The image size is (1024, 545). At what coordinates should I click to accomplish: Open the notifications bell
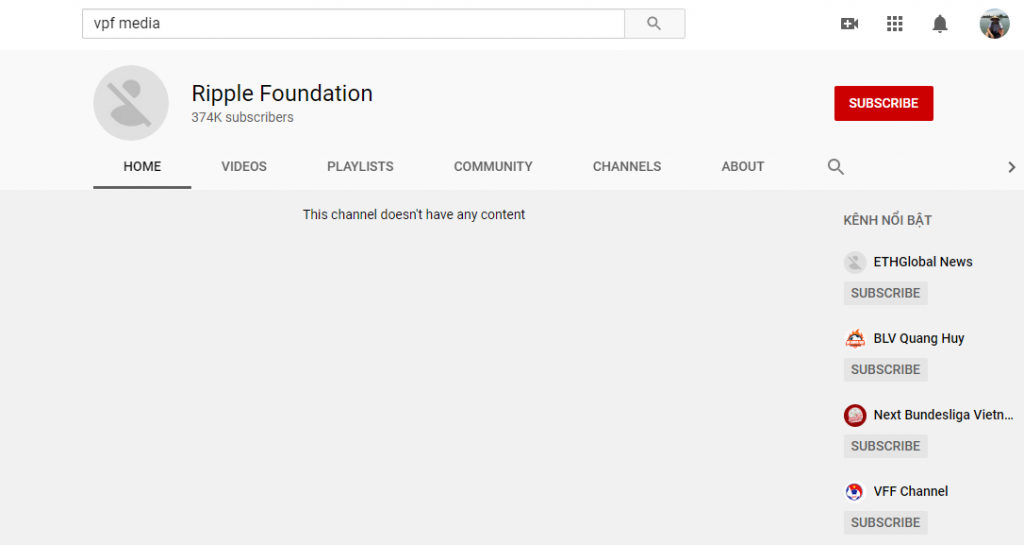pyautogui.click(x=940, y=24)
